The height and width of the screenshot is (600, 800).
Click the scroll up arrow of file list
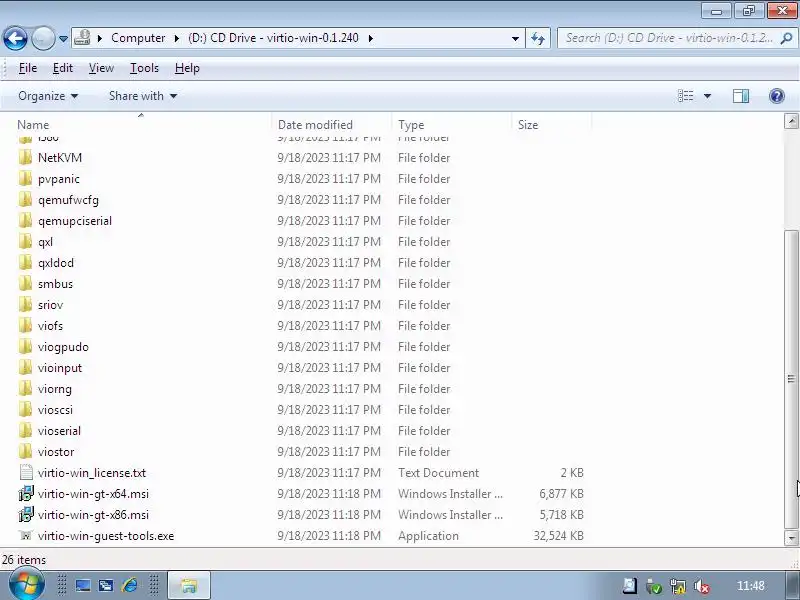coord(791,121)
